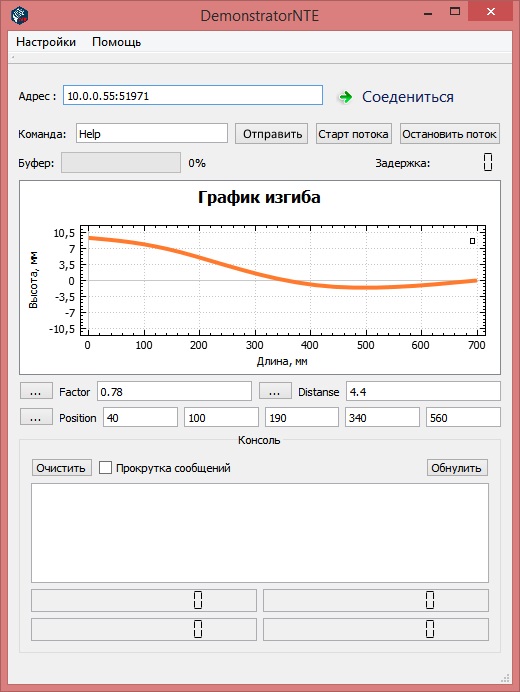The width and height of the screenshot is (520, 692).
Task: Click the Отправить button
Action: point(272,134)
